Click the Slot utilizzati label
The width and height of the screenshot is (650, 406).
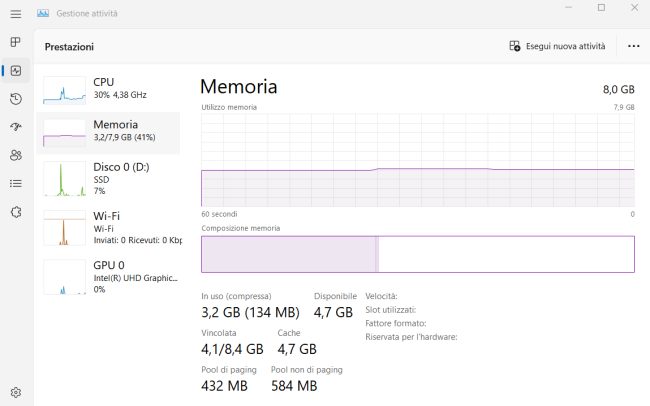(x=390, y=310)
